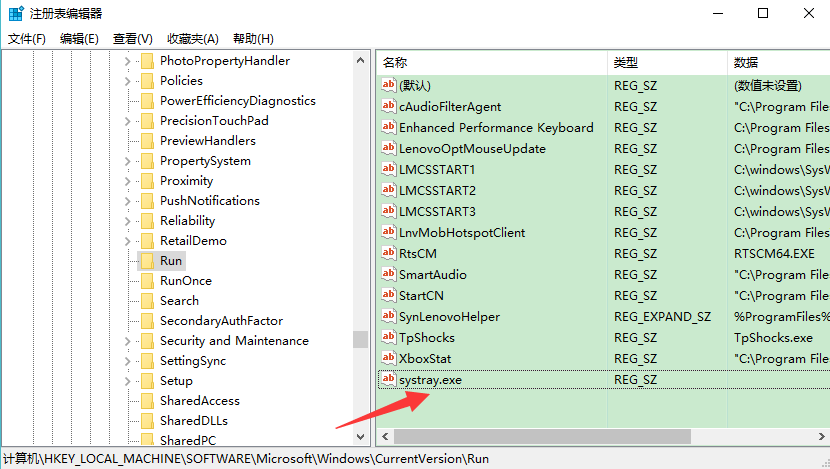Image resolution: width=830 pixels, height=469 pixels.
Task: Click the RtsCM value icon
Action: [x=389, y=253]
